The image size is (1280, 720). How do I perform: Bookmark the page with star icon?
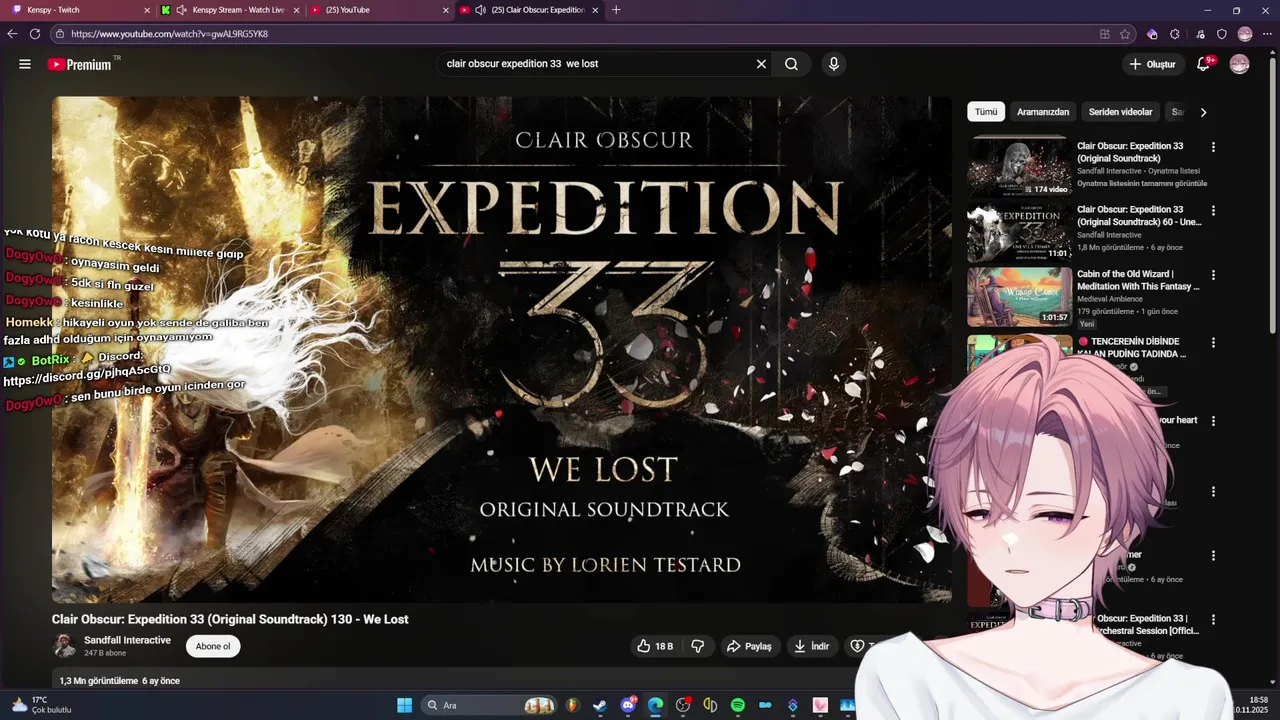pyautogui.click(x=1125, y=34)
